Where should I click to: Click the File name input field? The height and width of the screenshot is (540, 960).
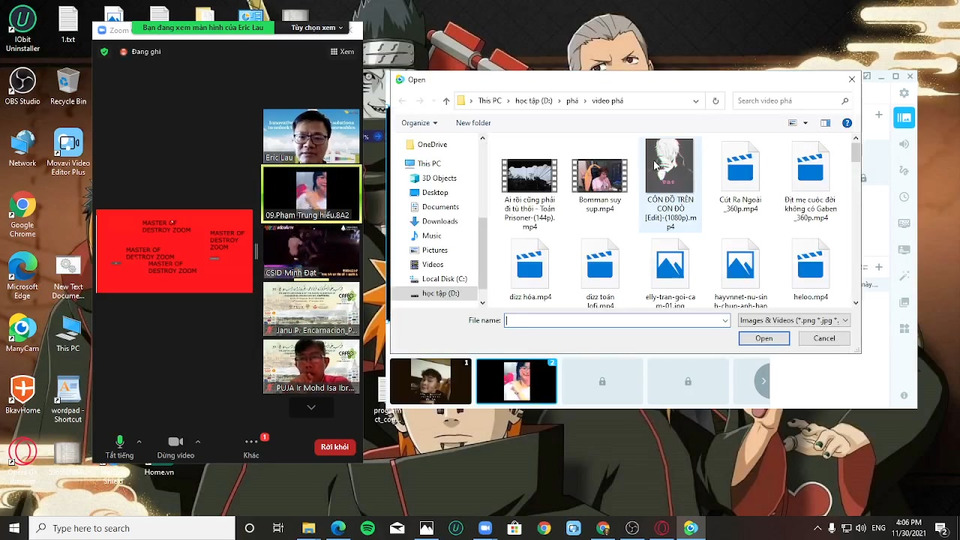tap(612, 320)
